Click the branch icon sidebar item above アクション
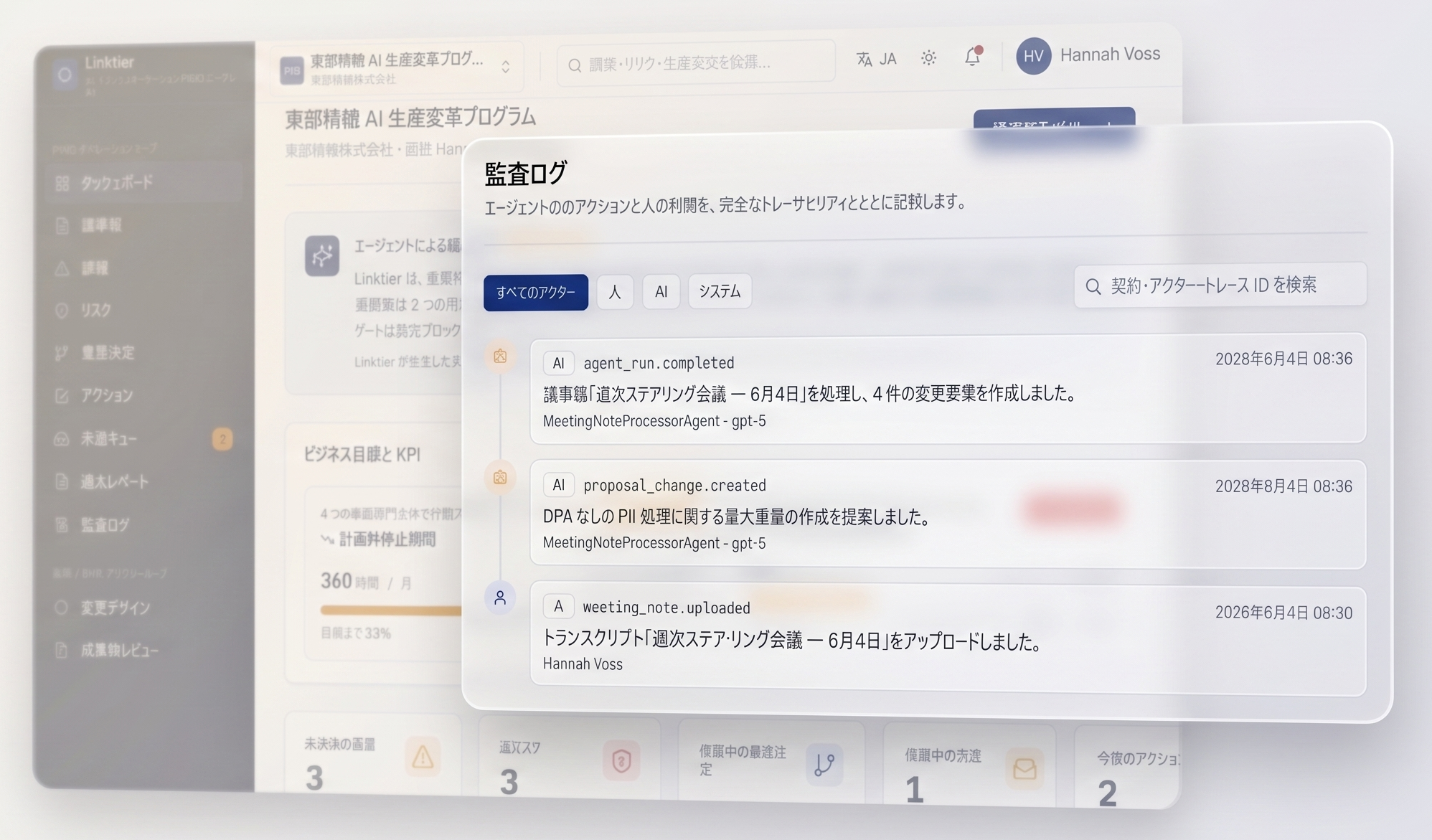 pos(62,353)
